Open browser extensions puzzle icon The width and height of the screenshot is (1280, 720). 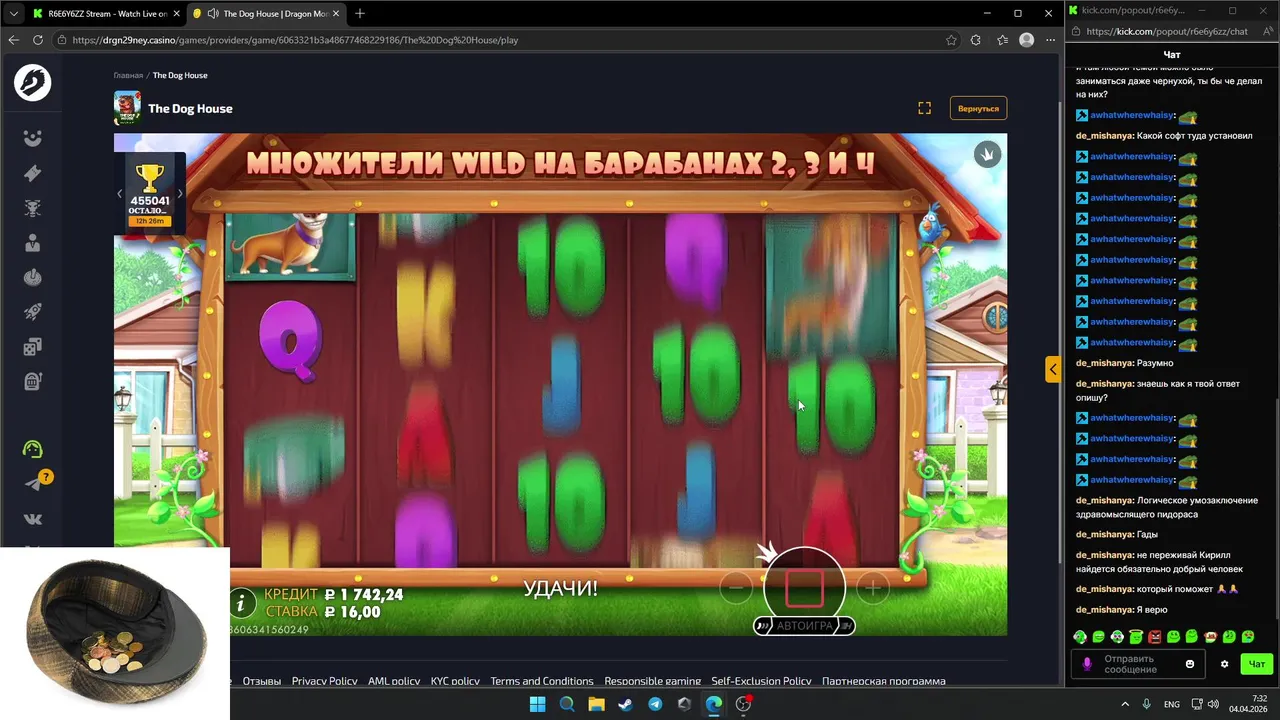click(x=976, y=40)
